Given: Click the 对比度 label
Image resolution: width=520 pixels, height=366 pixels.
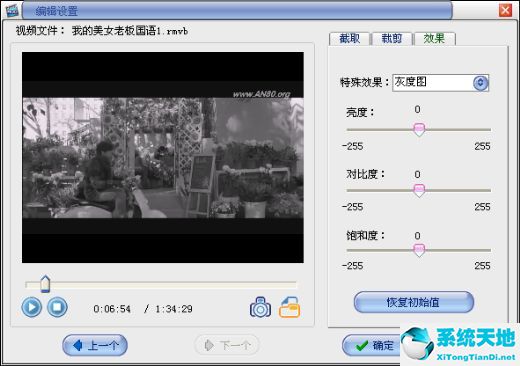Looking at the screenshot, I should pos(366,174).
